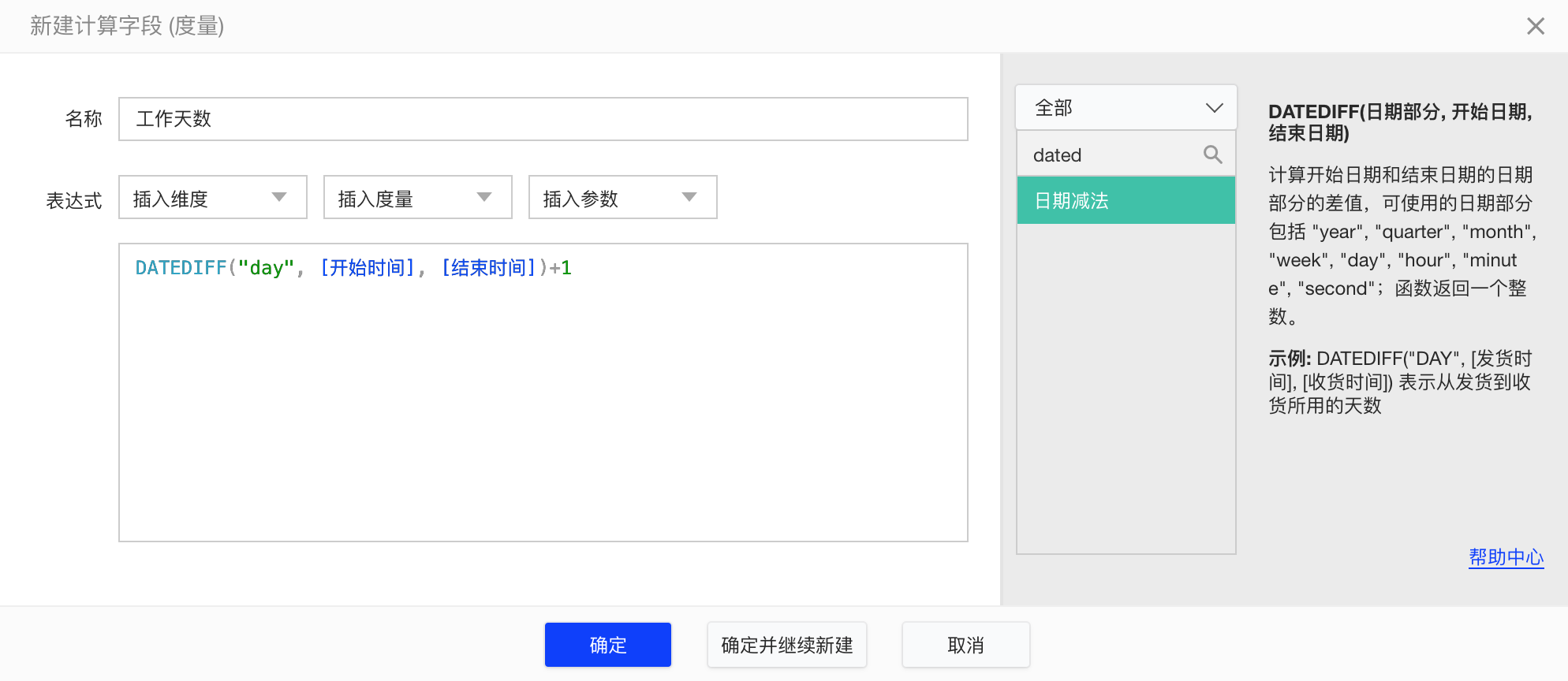Image resolution: width=1568 pixels, height=681 pixels.
Task: Click the 取消 button
Action: pyautogui.click(x=966, y=645)
